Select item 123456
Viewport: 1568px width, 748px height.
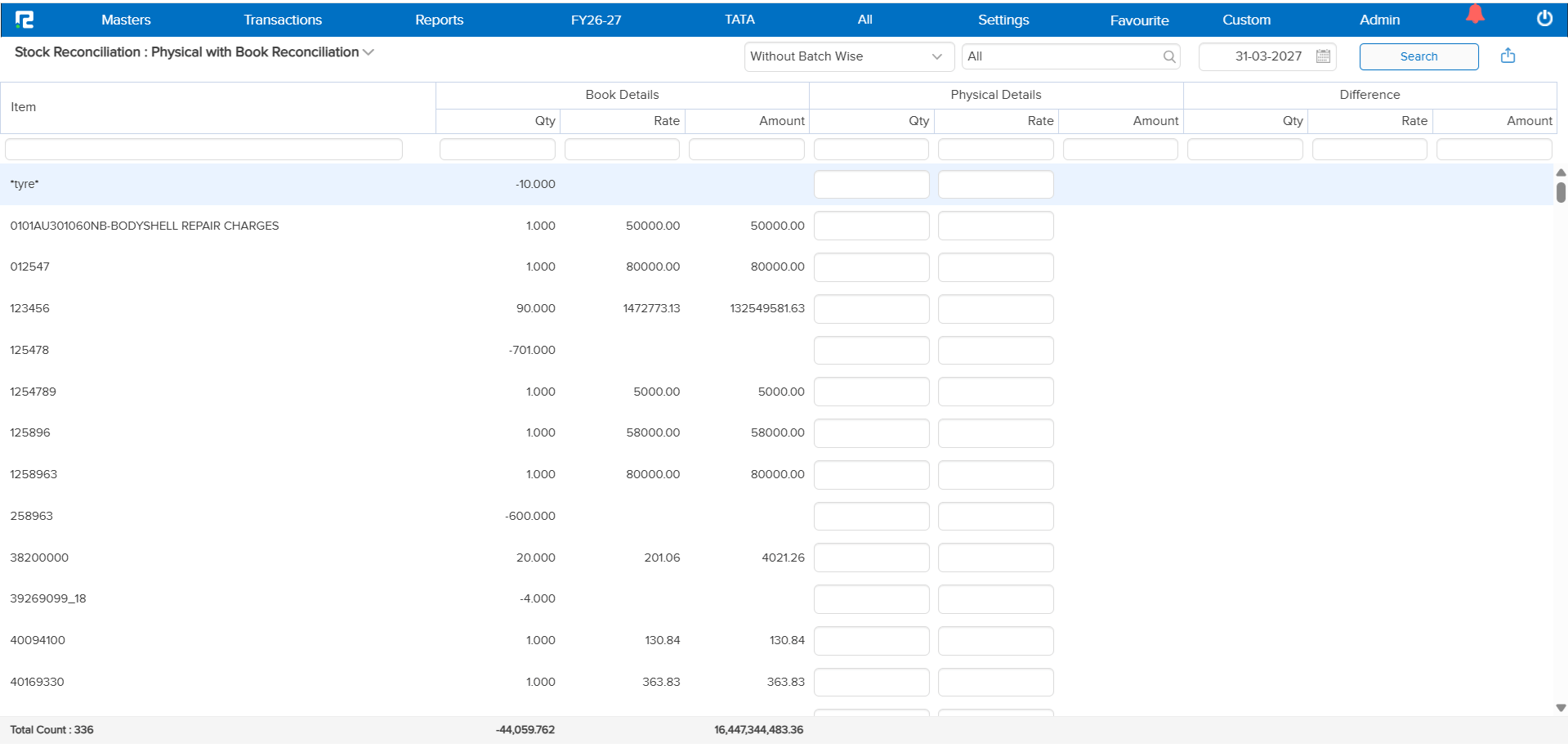coord(29,308)
